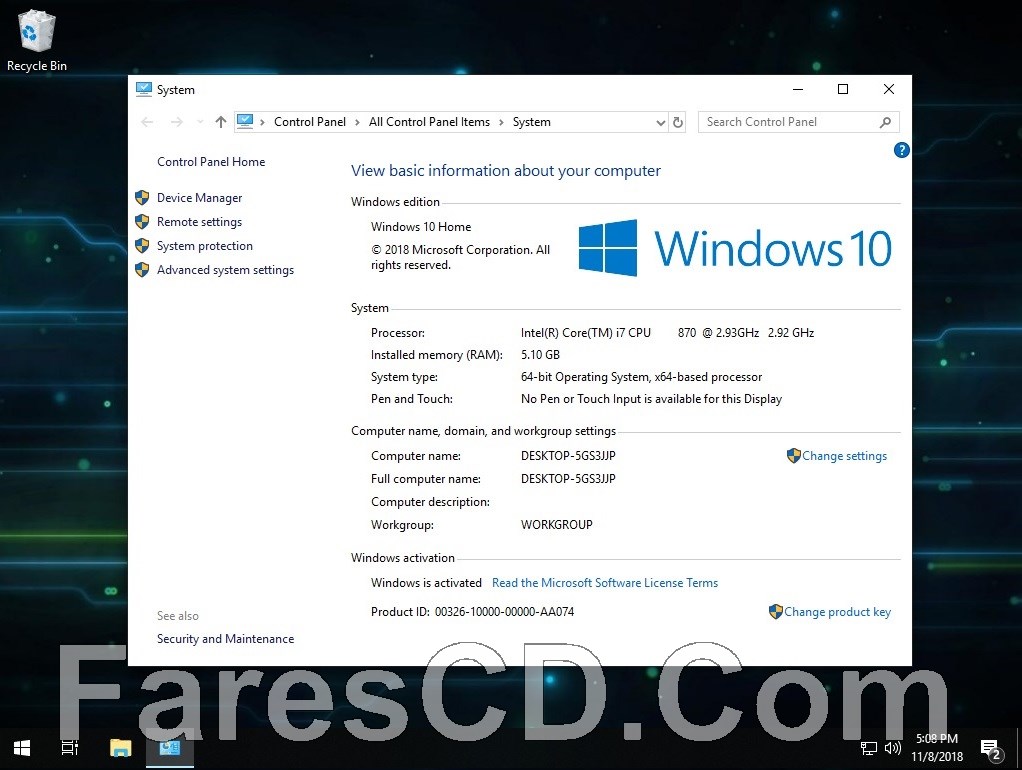Select the System window taskbar button

(169, 748)
